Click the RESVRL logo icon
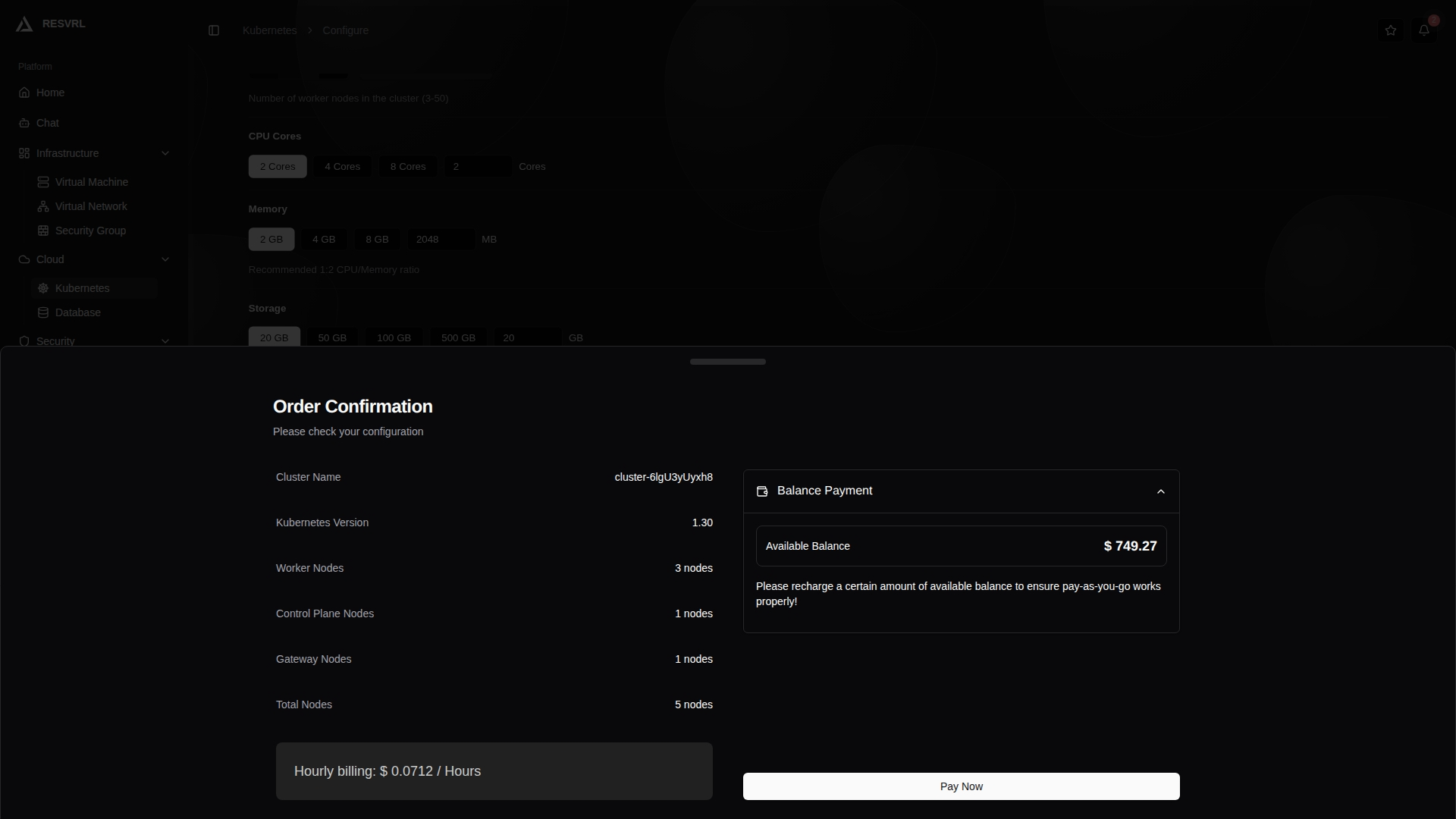 [24, 24]
